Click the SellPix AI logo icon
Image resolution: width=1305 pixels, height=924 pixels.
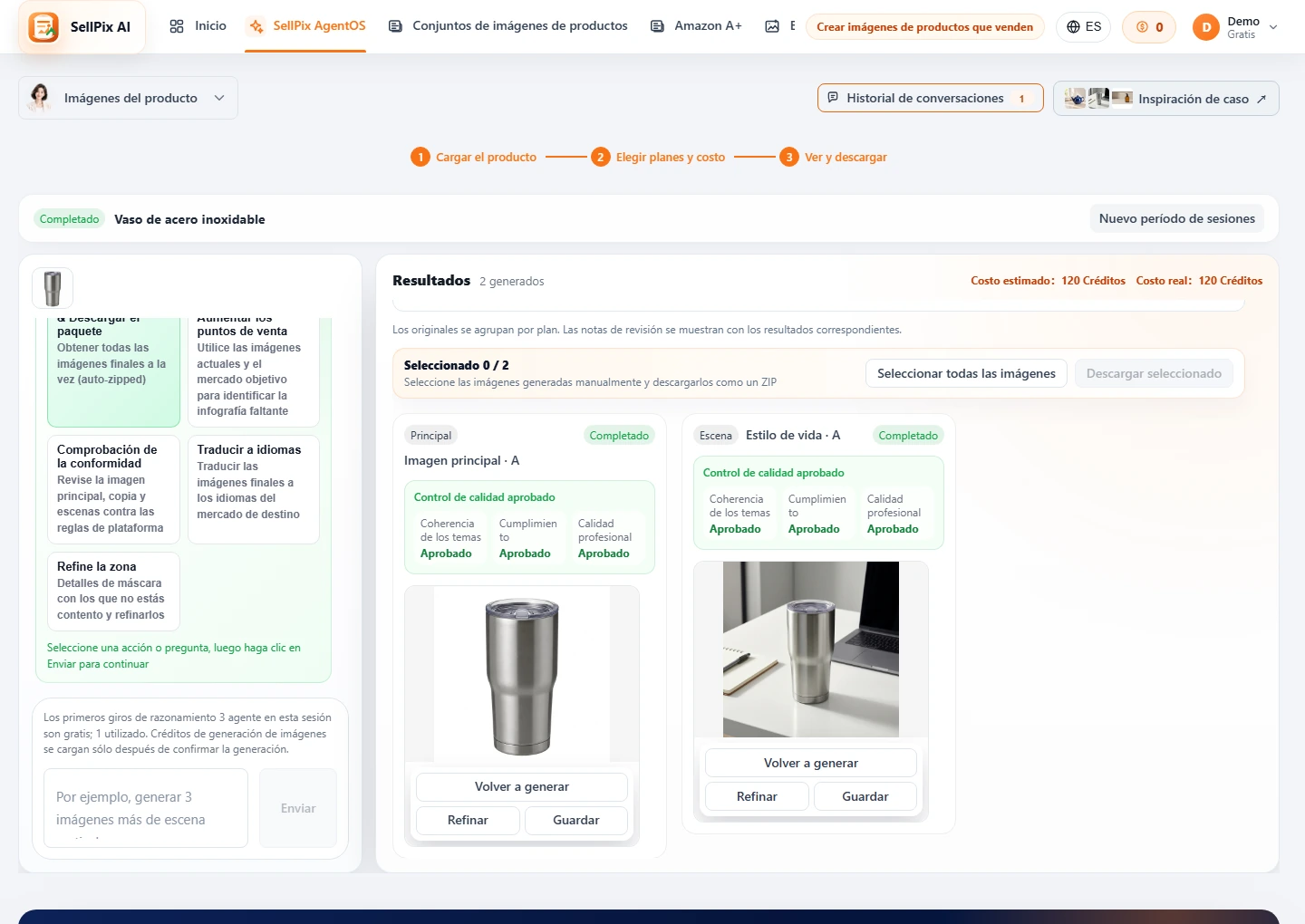point(43,27)
